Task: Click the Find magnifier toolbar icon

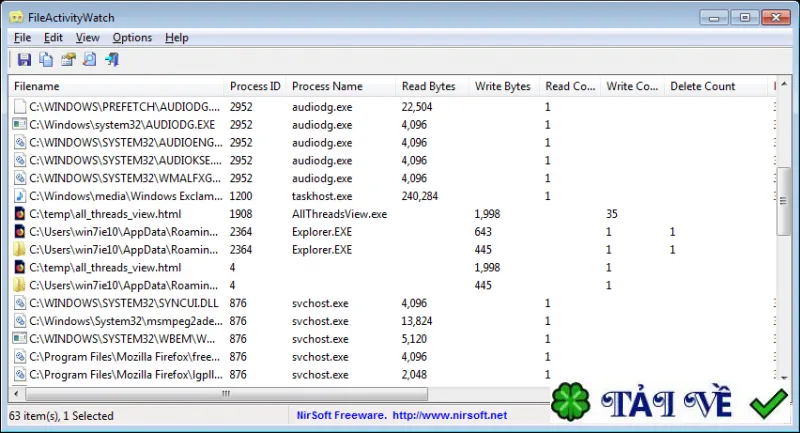Action: [89, 60]
